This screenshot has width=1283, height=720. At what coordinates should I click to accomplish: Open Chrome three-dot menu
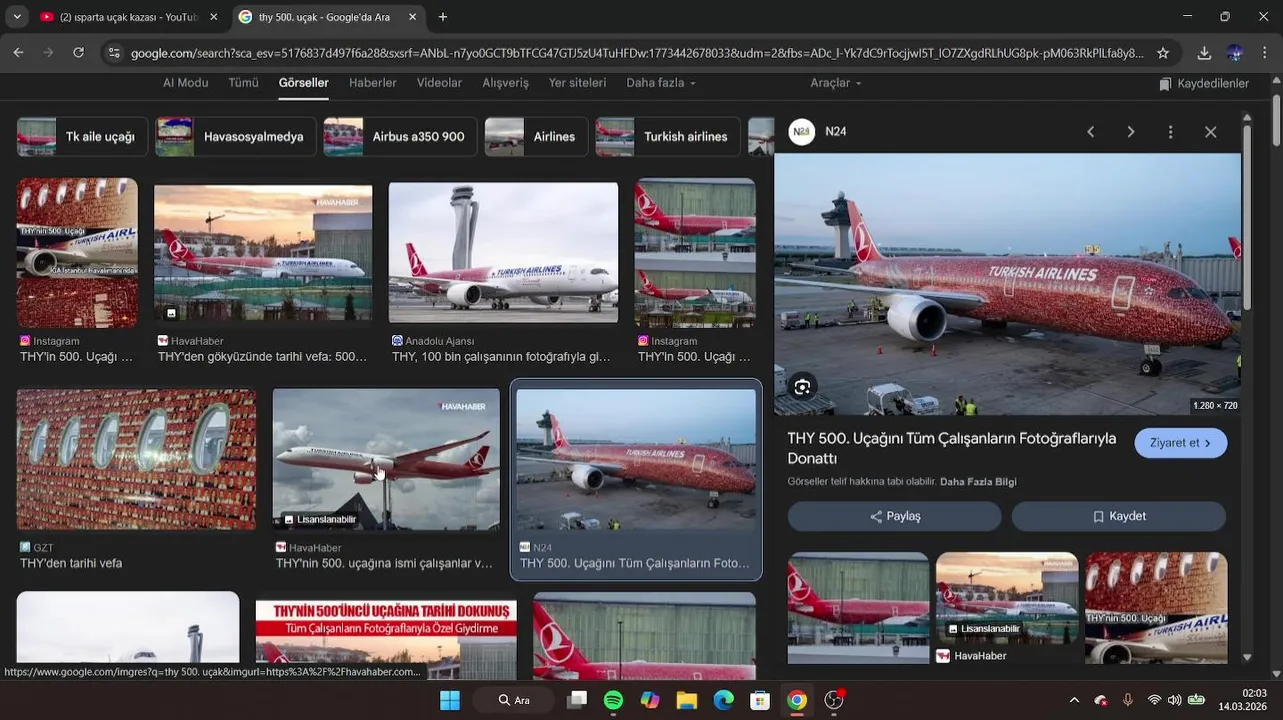tap(1264, 53)
